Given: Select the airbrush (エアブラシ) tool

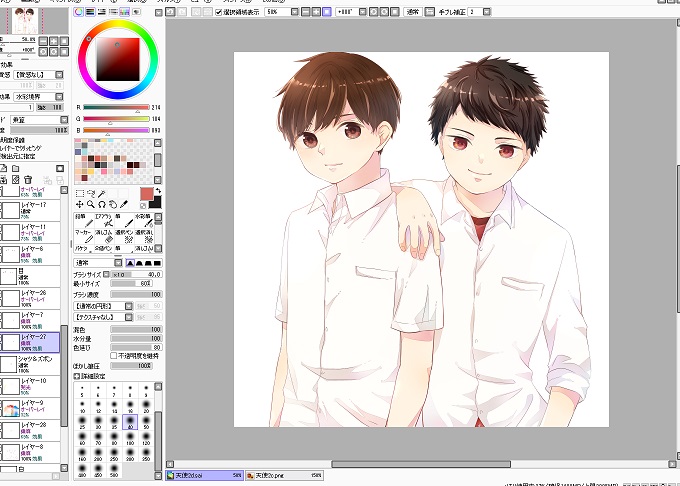Looking at the screenshot, I should tap(104, 220).
